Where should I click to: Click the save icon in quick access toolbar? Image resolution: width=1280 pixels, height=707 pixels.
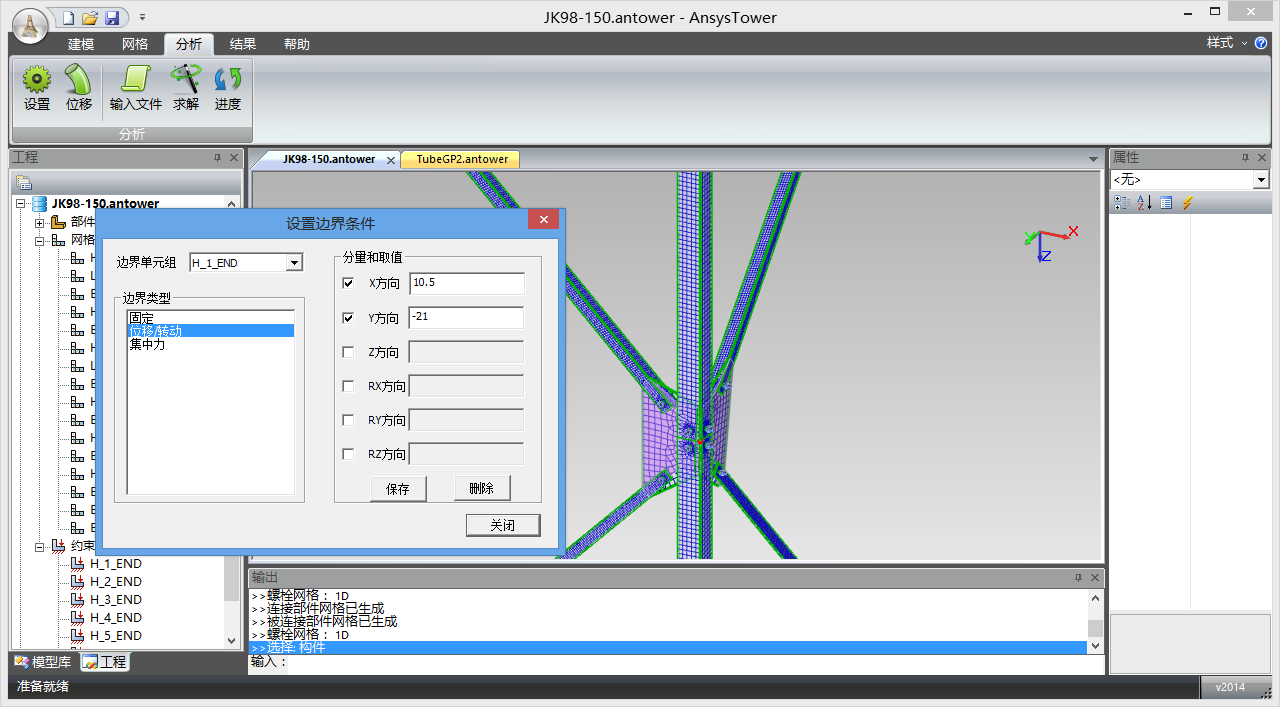[112, 18]
